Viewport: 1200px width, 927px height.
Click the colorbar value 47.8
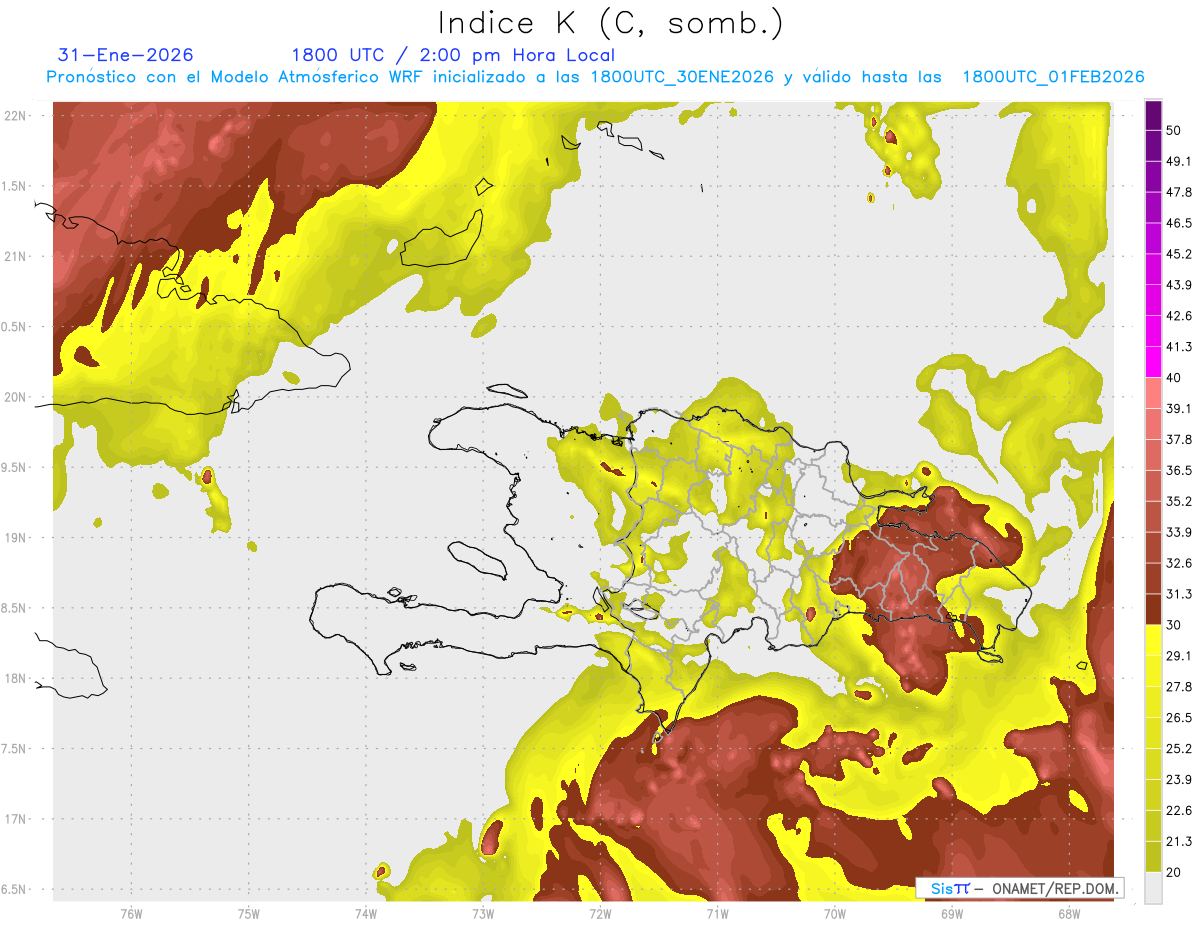(1179, 193)
